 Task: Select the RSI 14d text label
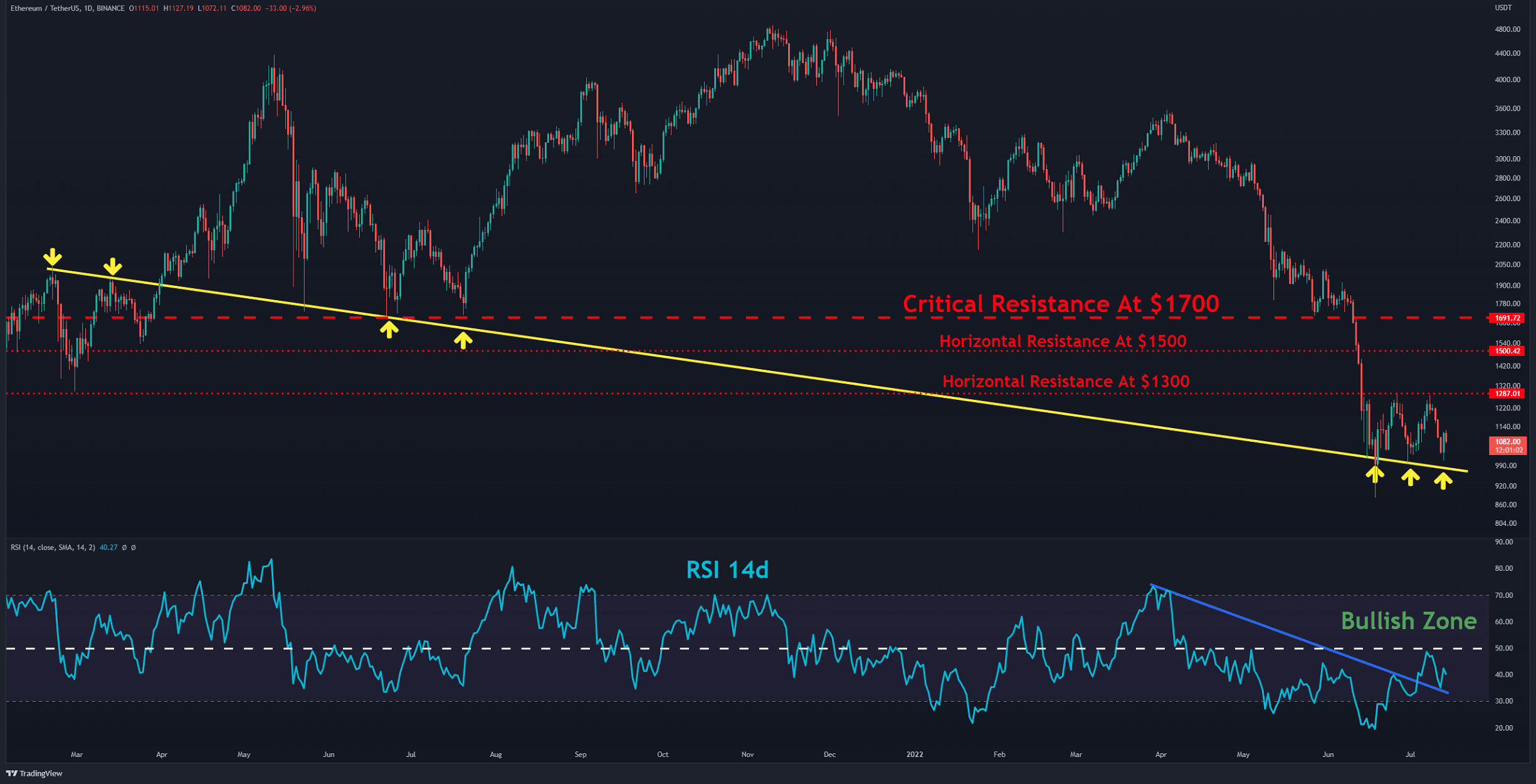(727, 570)
